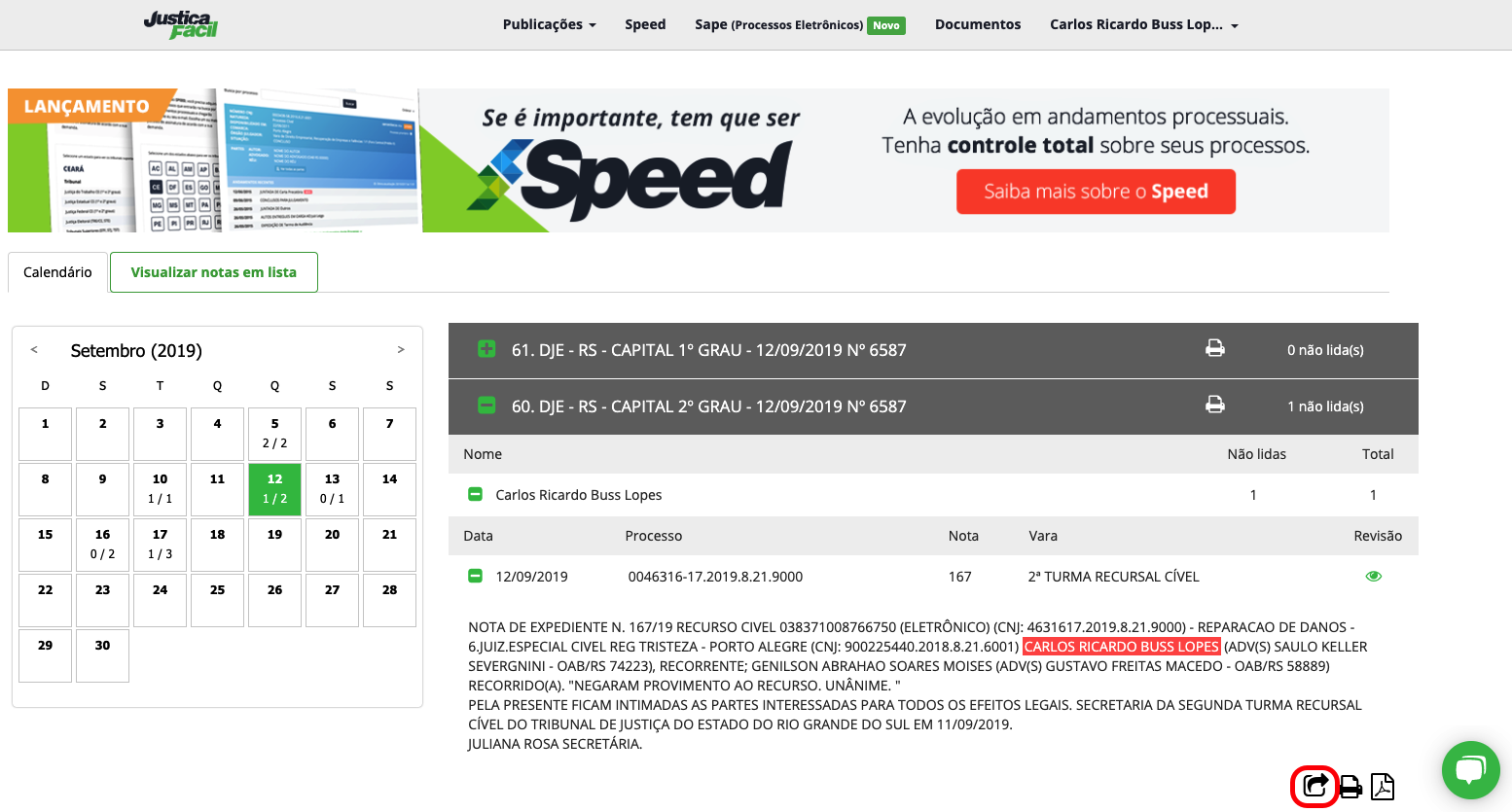This screenshot has width=1512, height=812.
Task: Select calendar day 1
Action: [x=46, y=434]
